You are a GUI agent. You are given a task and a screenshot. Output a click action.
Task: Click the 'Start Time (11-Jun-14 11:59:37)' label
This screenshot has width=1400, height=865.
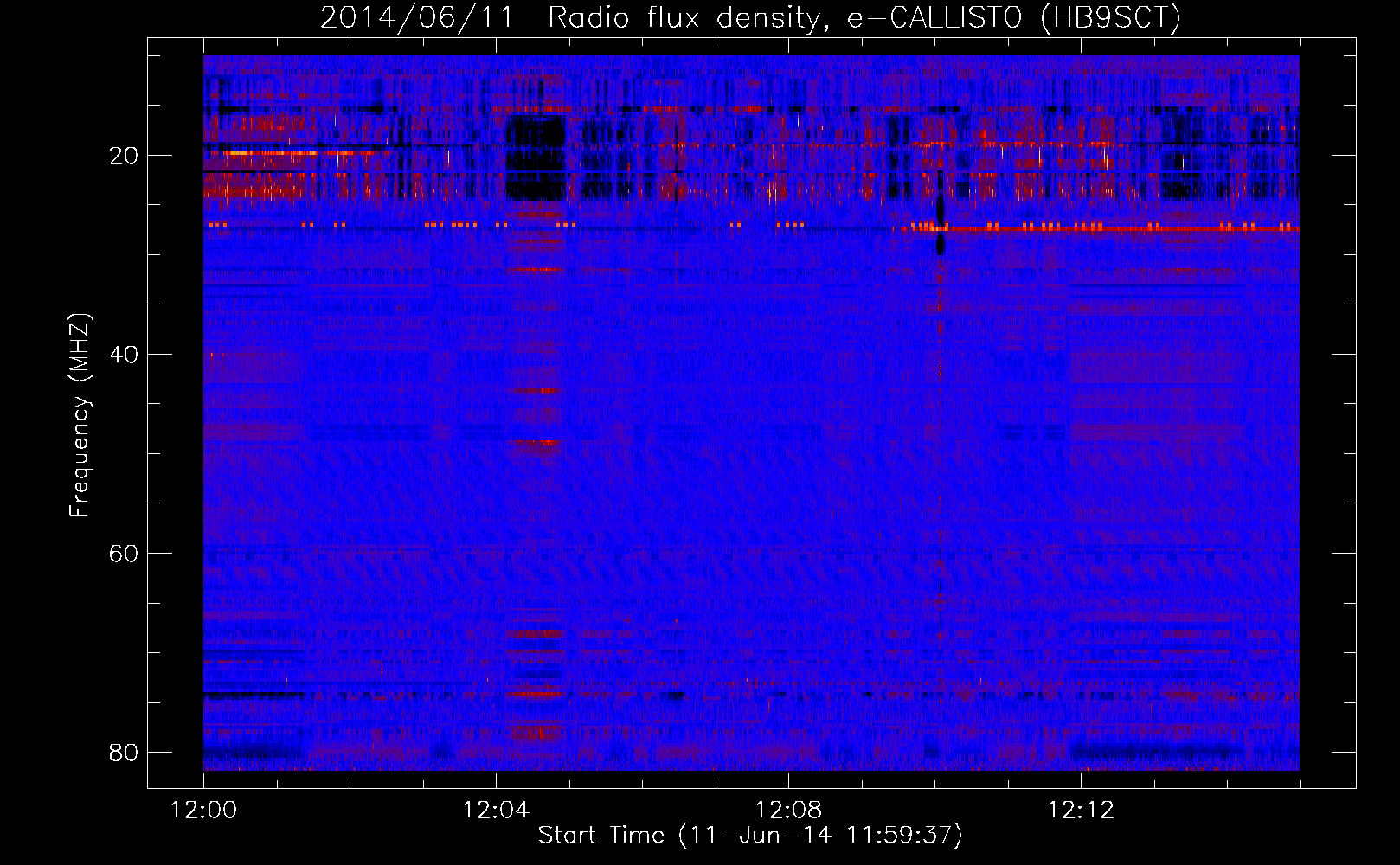[x=750, y=836]
